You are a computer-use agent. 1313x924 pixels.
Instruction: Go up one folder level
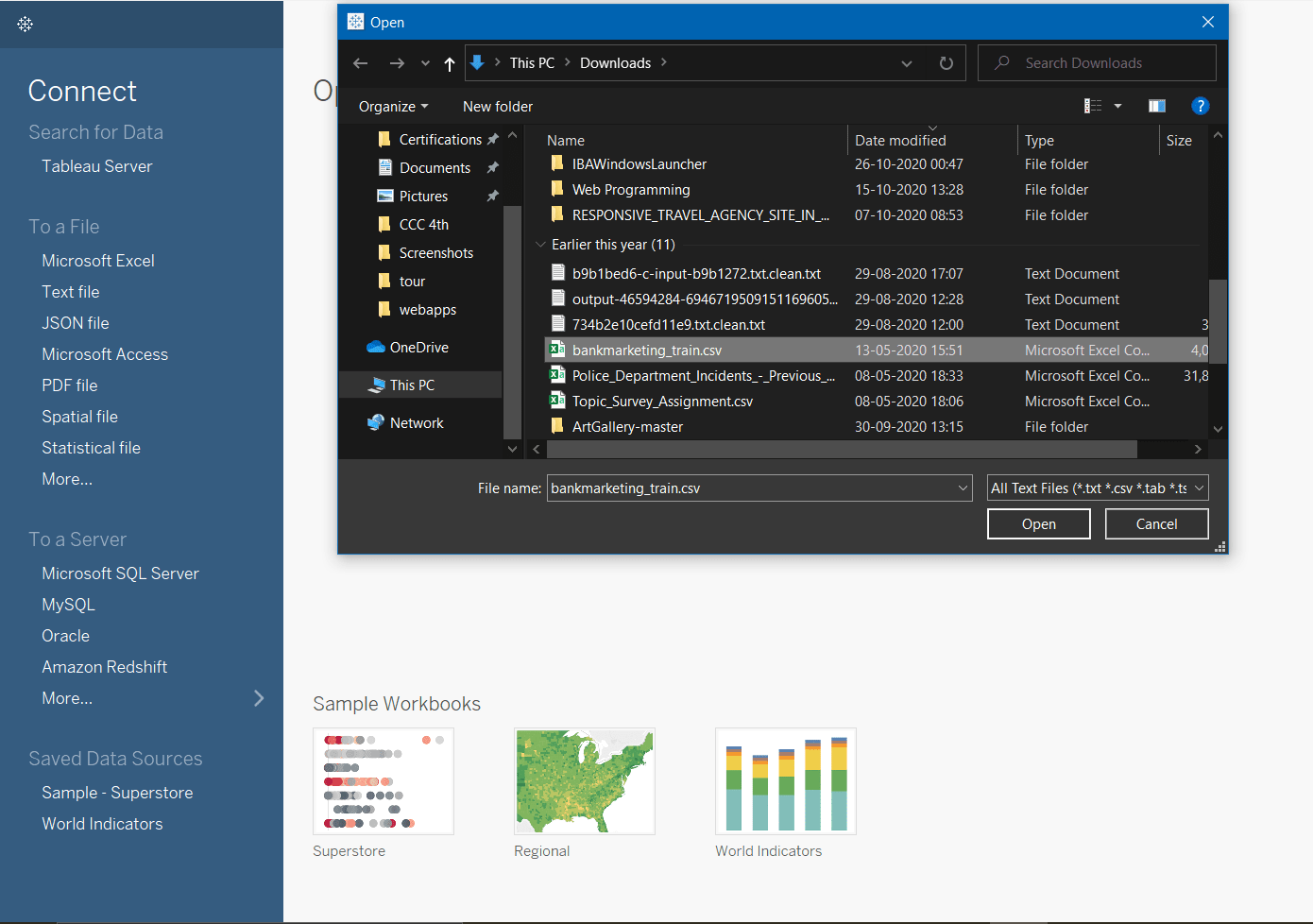pyautogui.click(x=449, y=62)
